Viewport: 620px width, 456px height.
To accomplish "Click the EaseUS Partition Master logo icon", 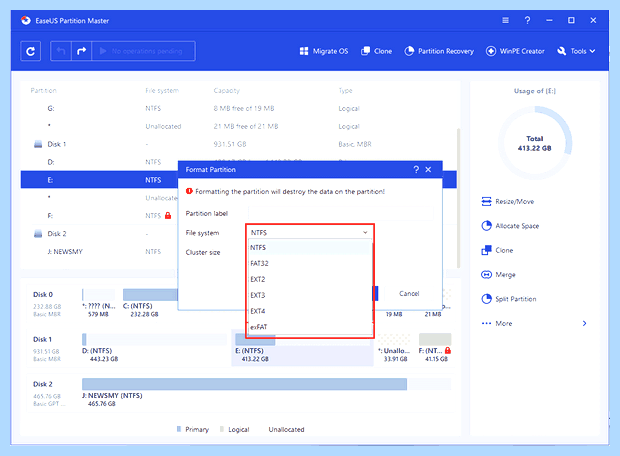I will point(26,20).
